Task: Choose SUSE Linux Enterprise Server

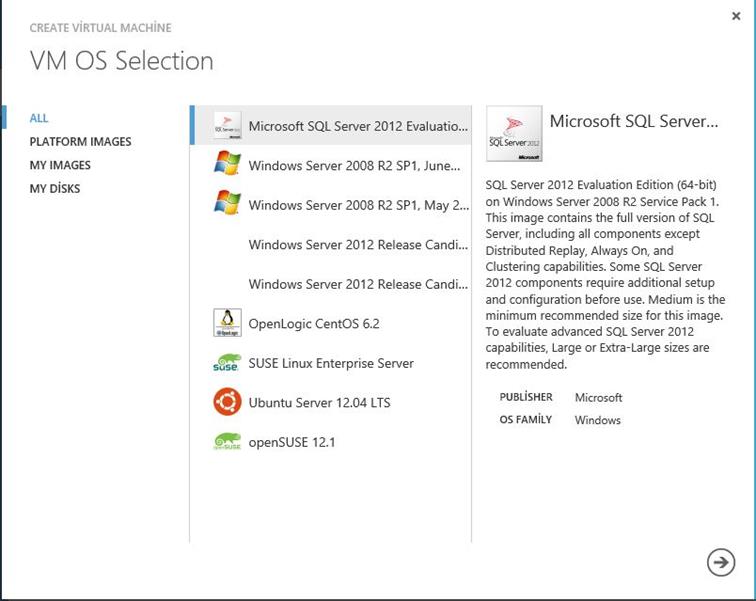Action: tap(332, 363)
